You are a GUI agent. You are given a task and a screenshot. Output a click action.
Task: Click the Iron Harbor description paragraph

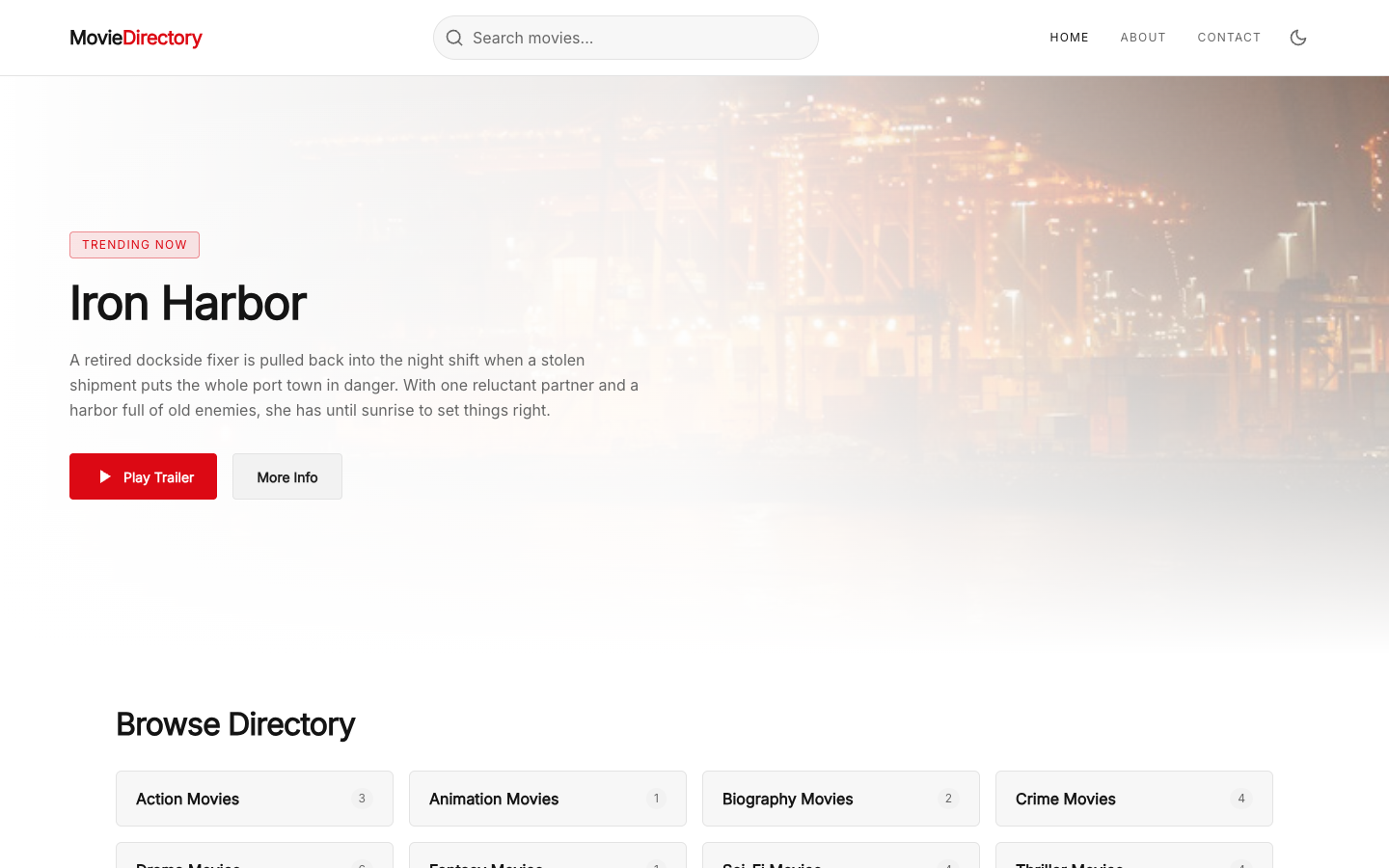coord(354,385)
